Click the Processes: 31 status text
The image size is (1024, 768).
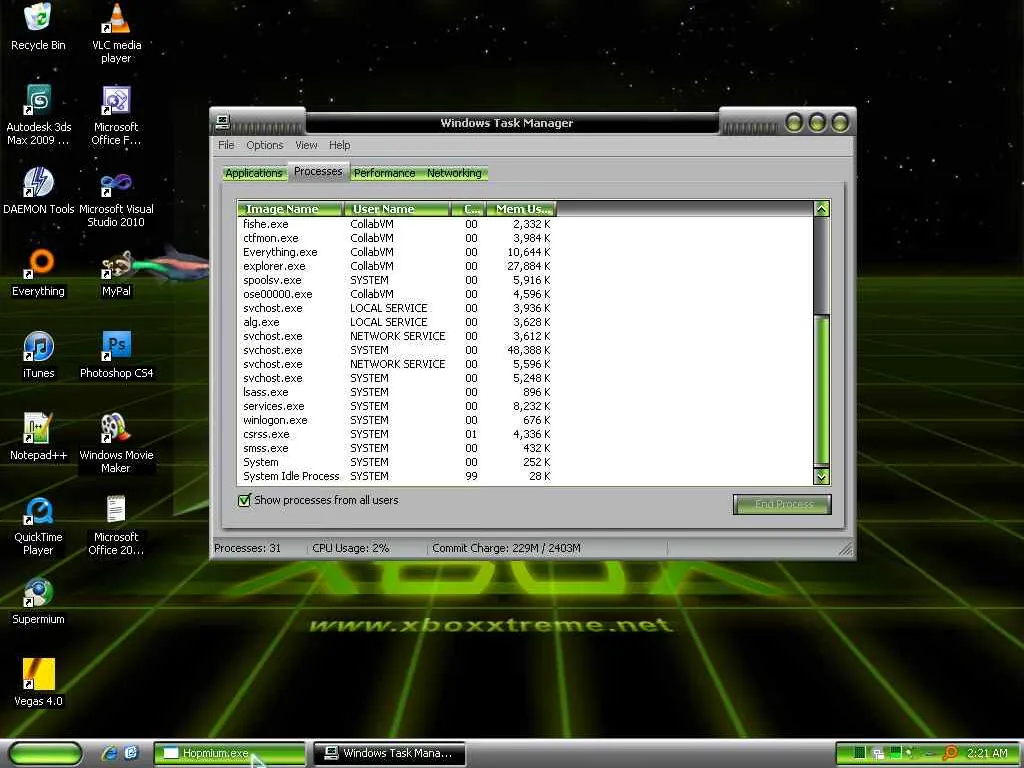(x=248, y=549)
